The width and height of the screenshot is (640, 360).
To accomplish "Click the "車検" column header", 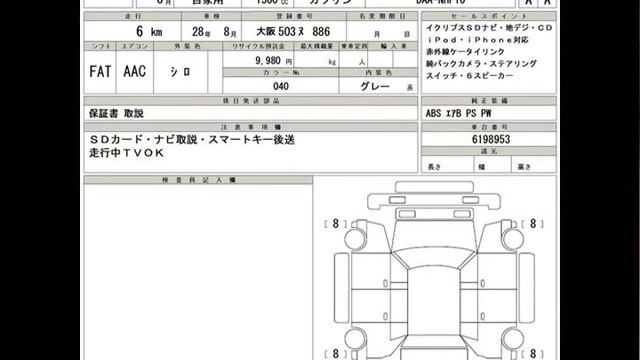I will (x=211, y=16).
